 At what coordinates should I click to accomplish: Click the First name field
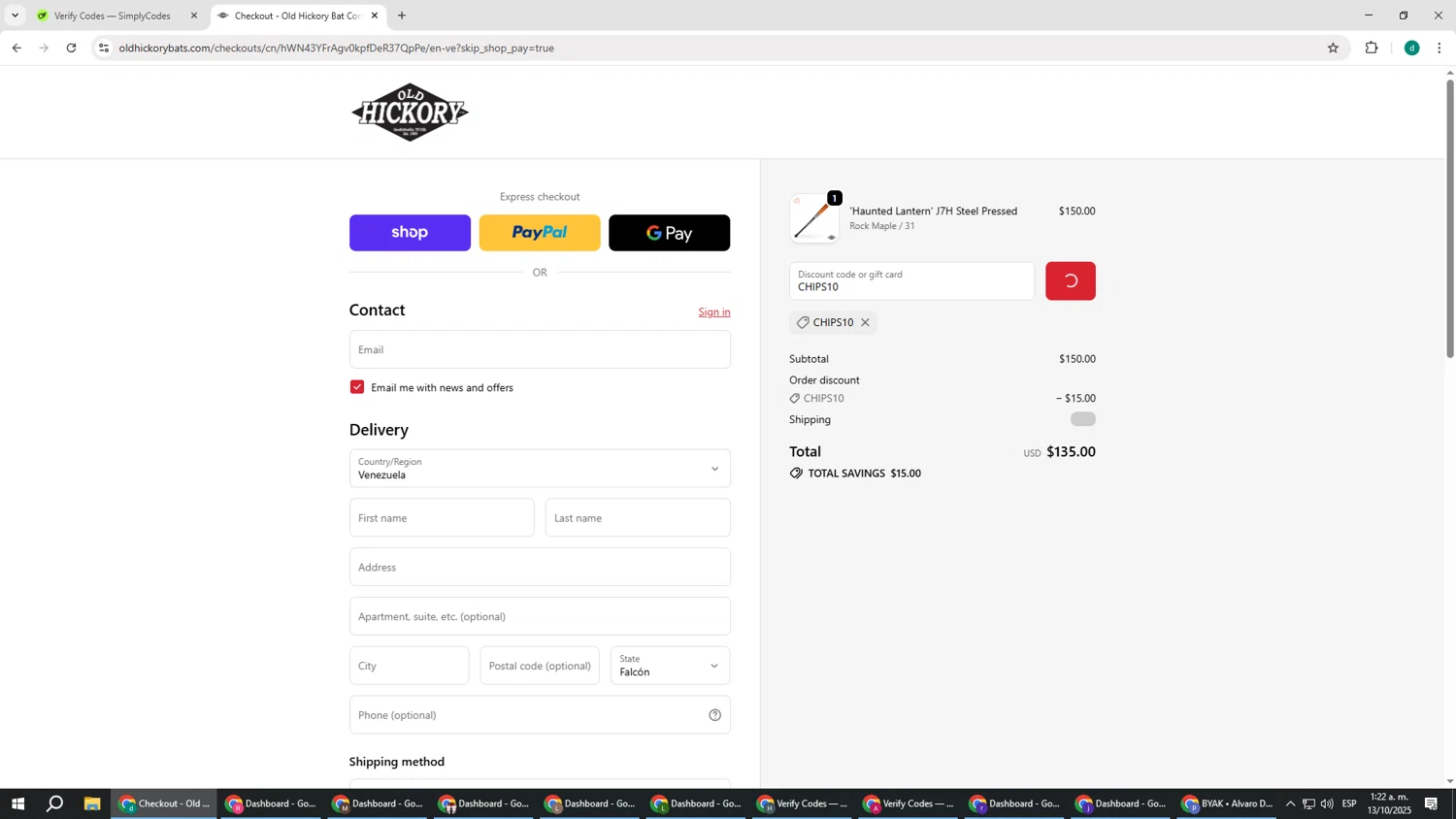click(x=442, y=518)
